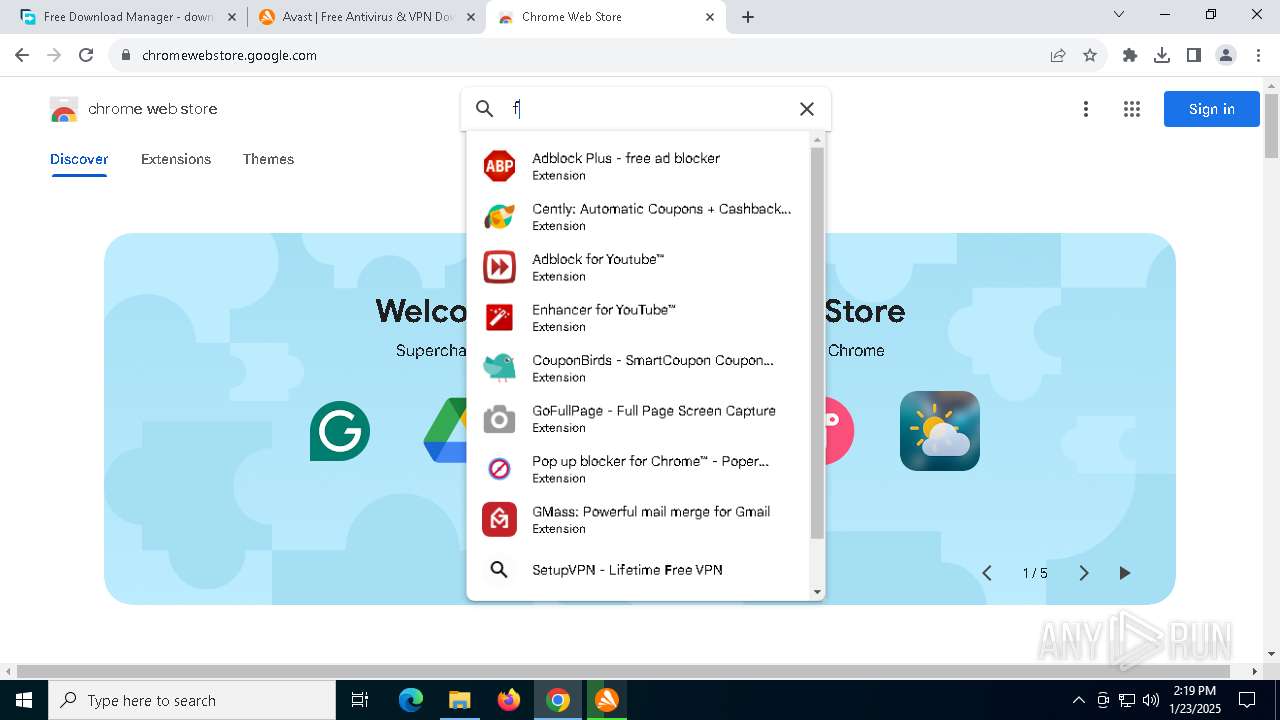Toggle the browser side panel icon
This screenshot has height=720, width=1280.
pyautogui.click(x=1194, y=55)
